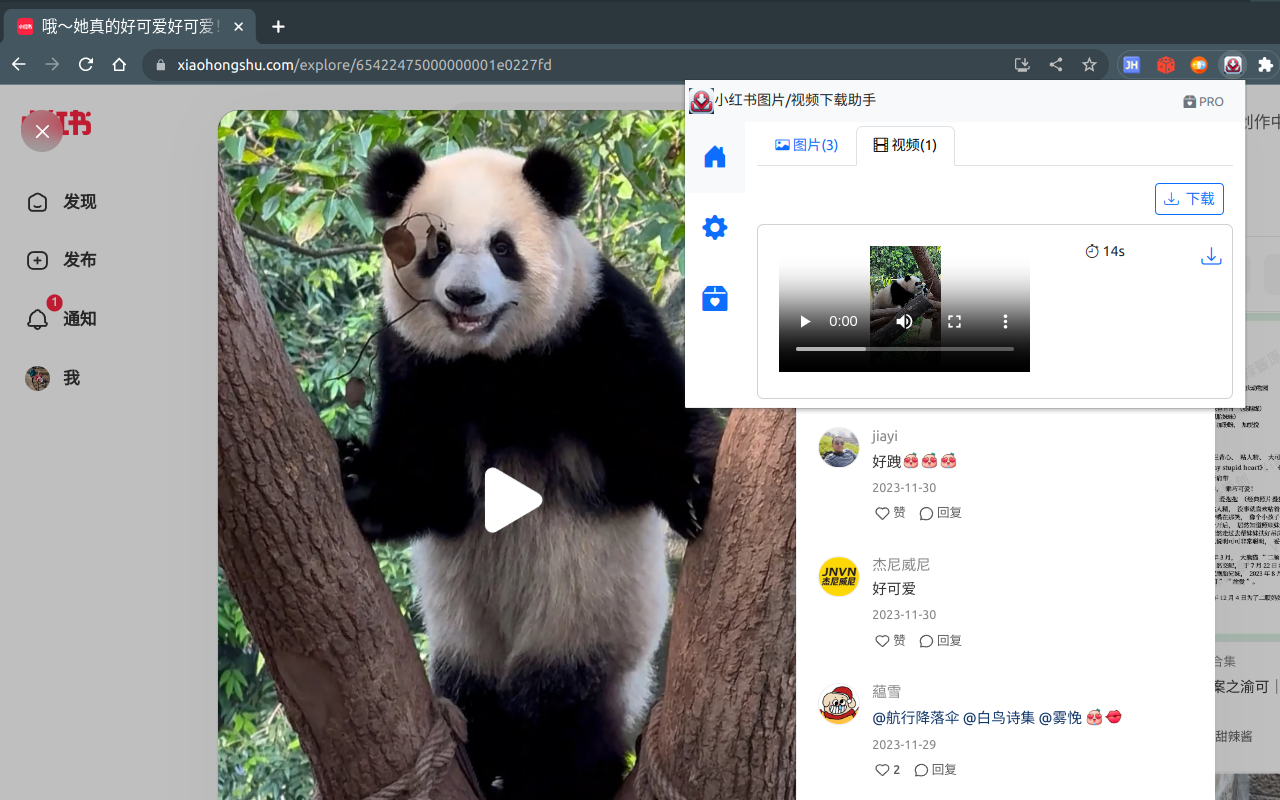1280x800 pixels.
Task: Click the download icon next to the 14s video
Action: click(1211, 255)
